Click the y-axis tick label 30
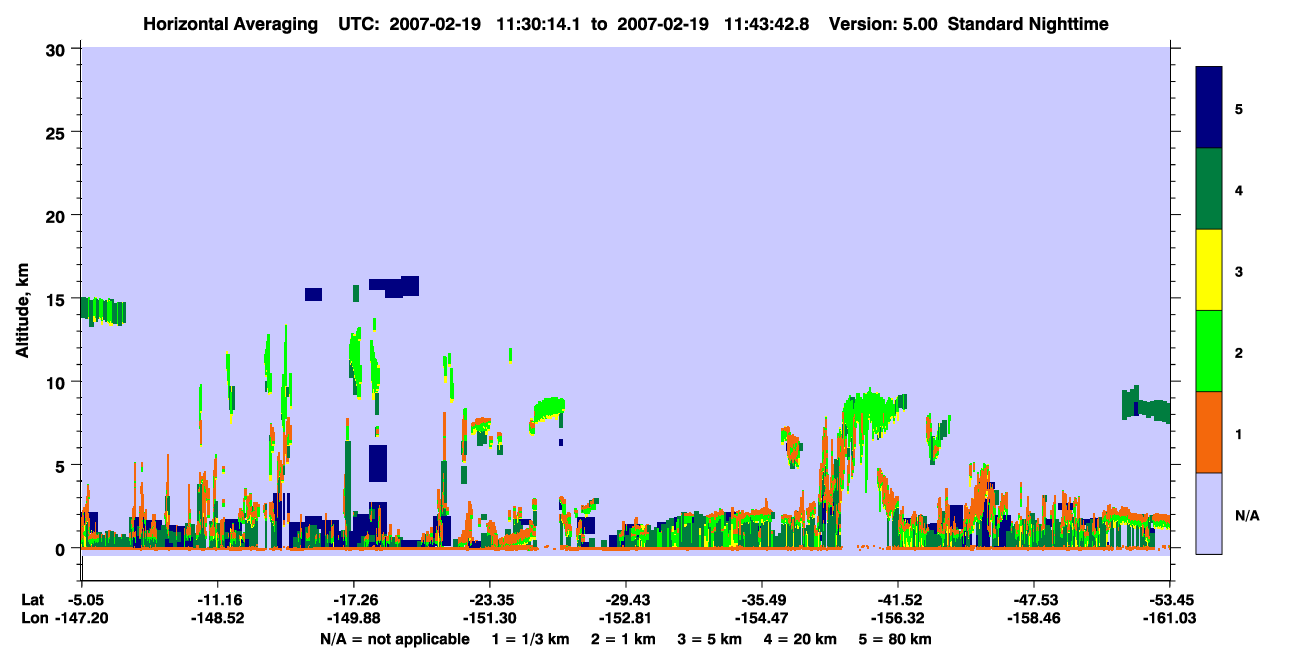Screen dimensions: 1300x667 (58, 49)
